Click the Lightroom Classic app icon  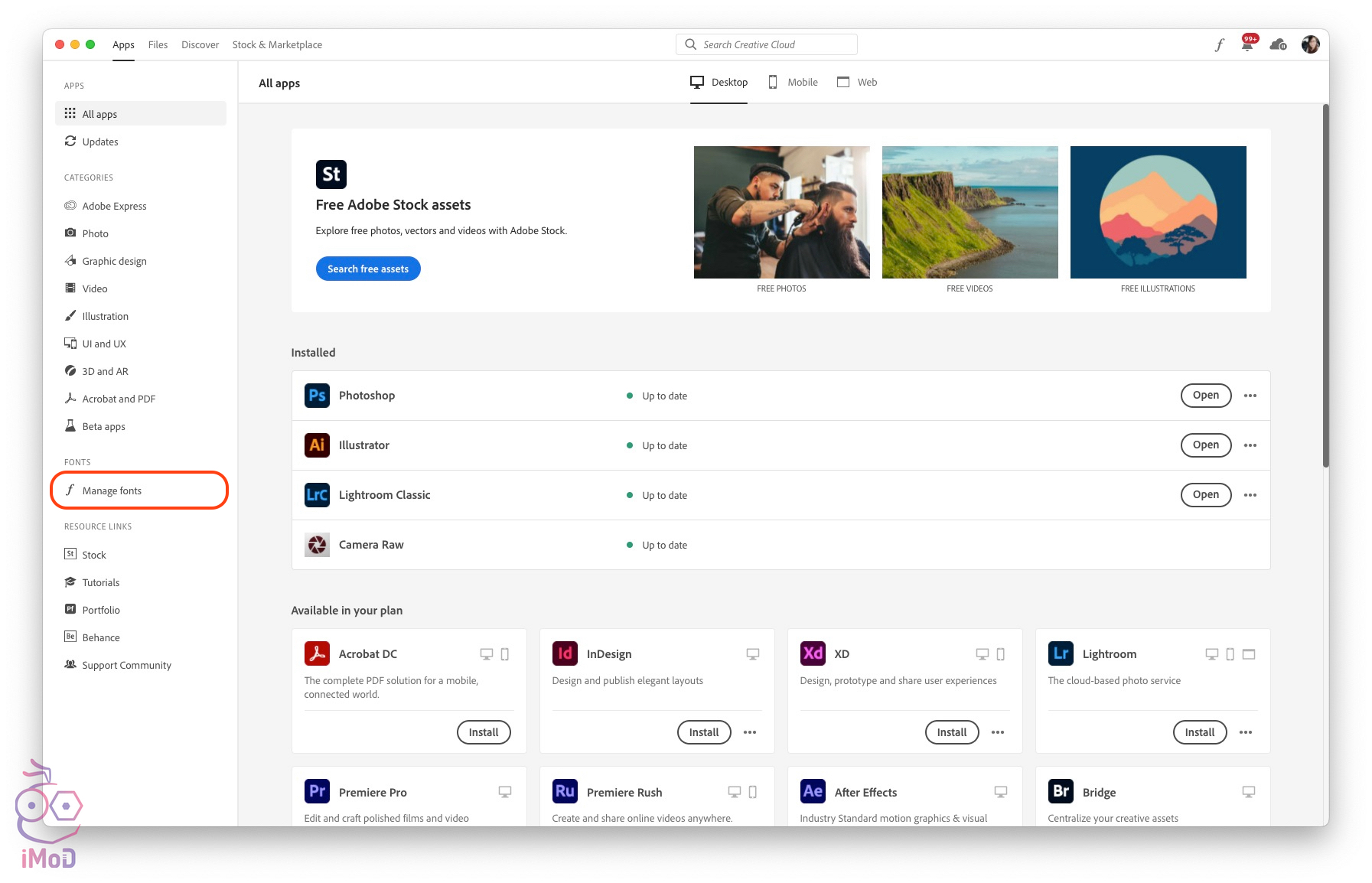pos(317,495)
